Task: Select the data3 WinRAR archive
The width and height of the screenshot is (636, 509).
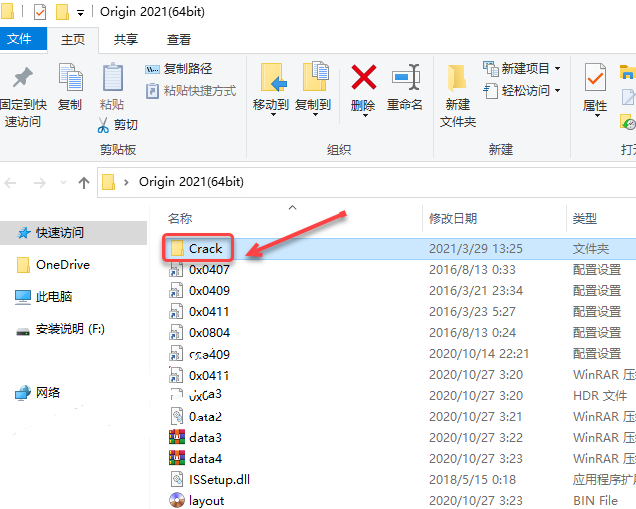Action: [205, 438]
